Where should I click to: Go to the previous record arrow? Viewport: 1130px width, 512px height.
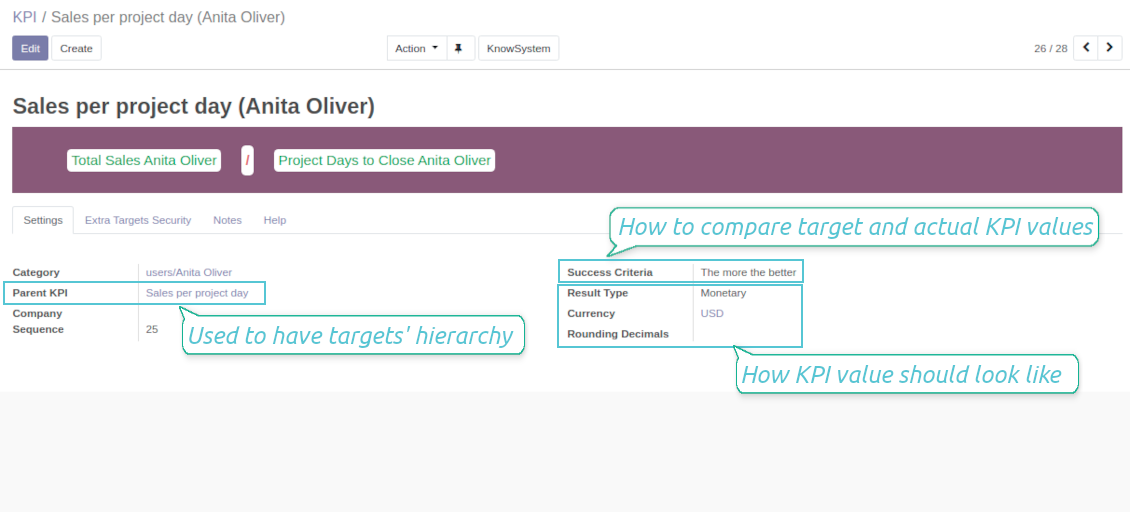[x=1086, y=48]
